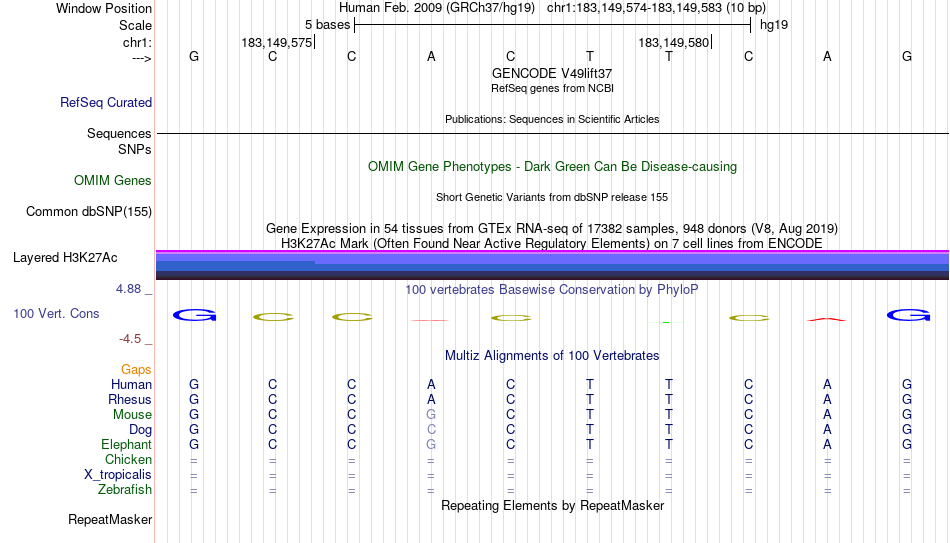Click the Mouse row mismatched G base
The image size is (950, 543).
pos(431,415)
